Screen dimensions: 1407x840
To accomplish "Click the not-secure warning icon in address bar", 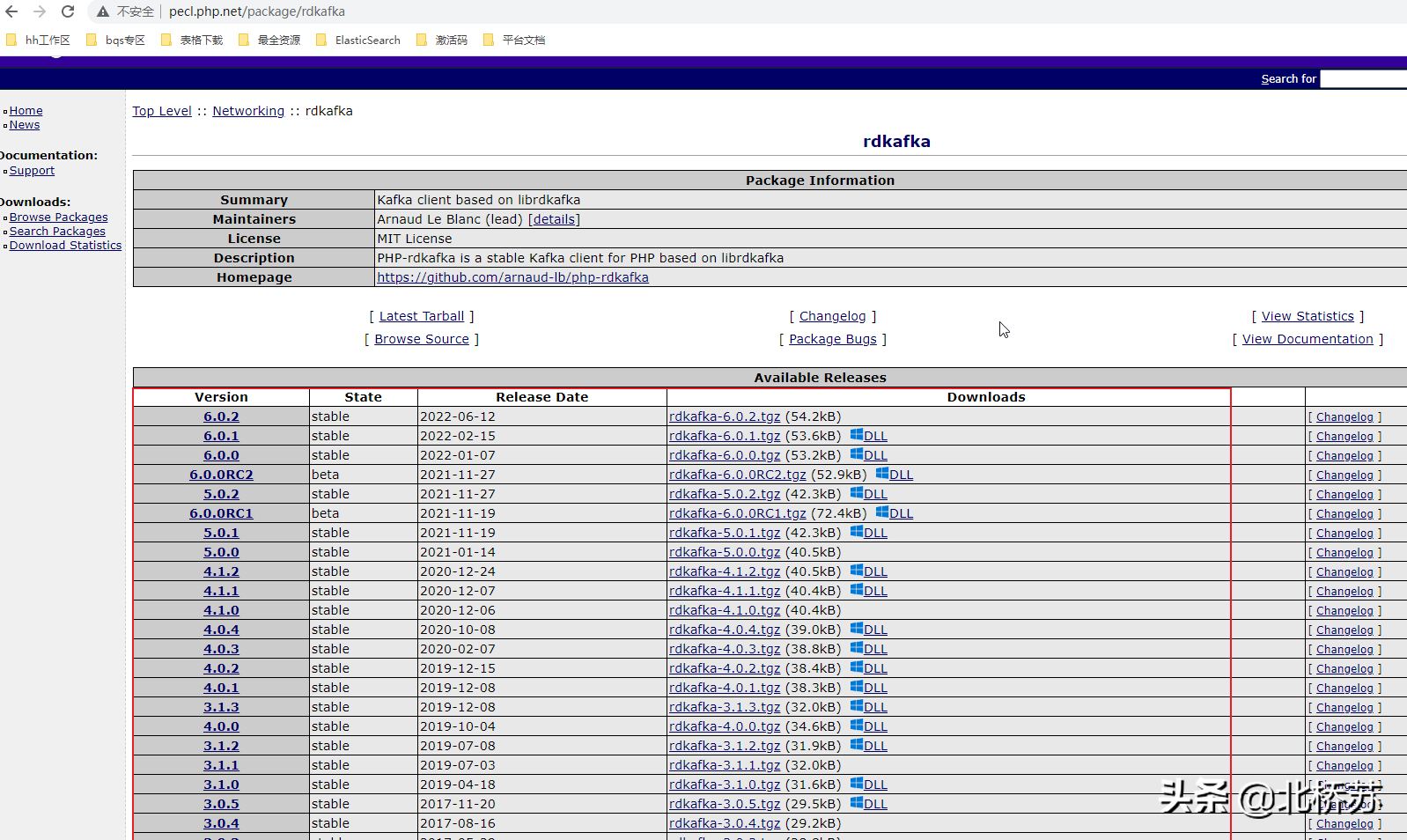I will tap(103, 11).
